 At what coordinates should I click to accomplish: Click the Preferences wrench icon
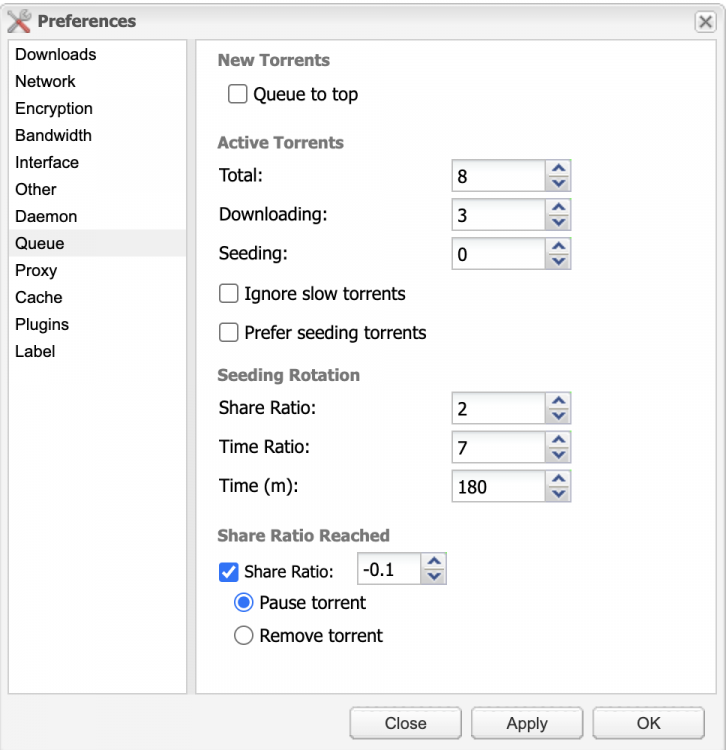coord(19,21)
